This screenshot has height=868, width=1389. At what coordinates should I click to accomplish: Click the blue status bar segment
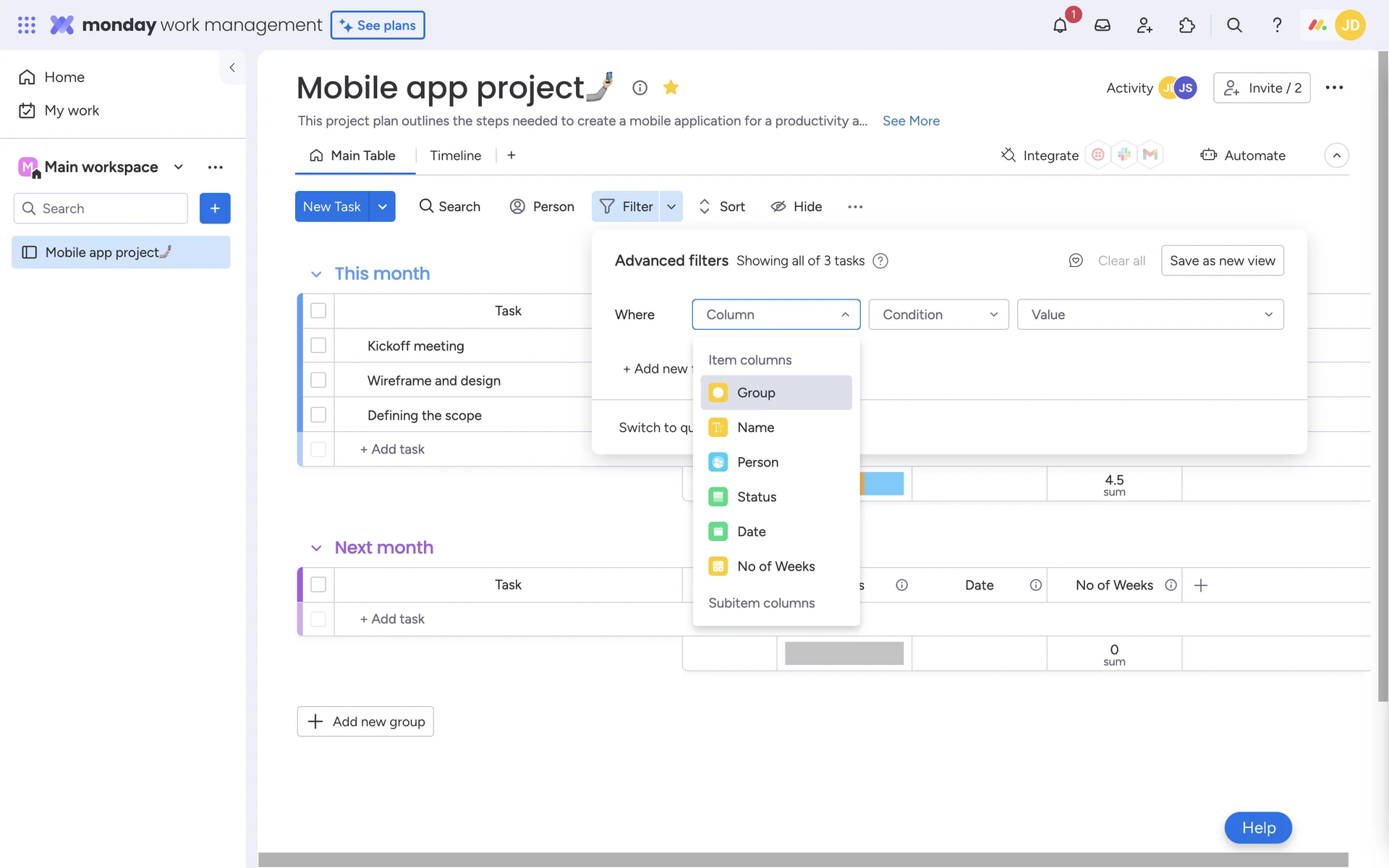[x=883, y=483]
